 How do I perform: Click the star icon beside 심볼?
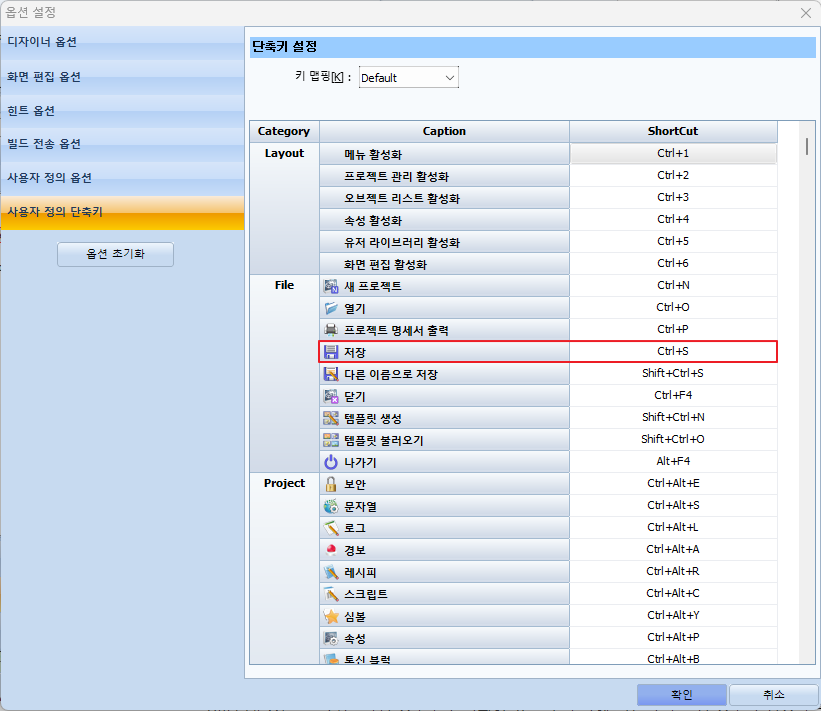pos(332,616)
